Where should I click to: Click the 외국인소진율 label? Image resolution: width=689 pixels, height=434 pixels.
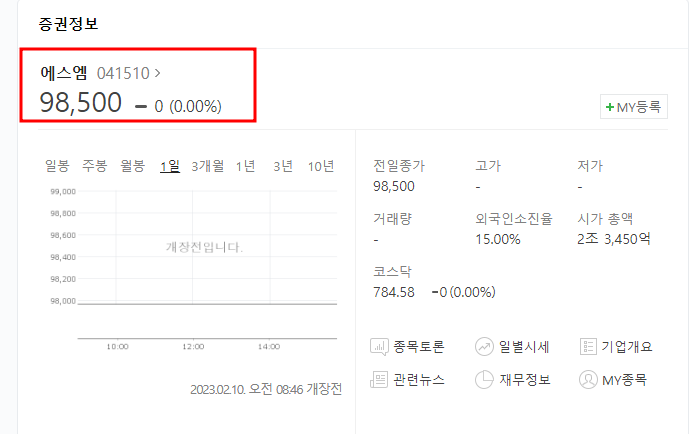point(514,218)
